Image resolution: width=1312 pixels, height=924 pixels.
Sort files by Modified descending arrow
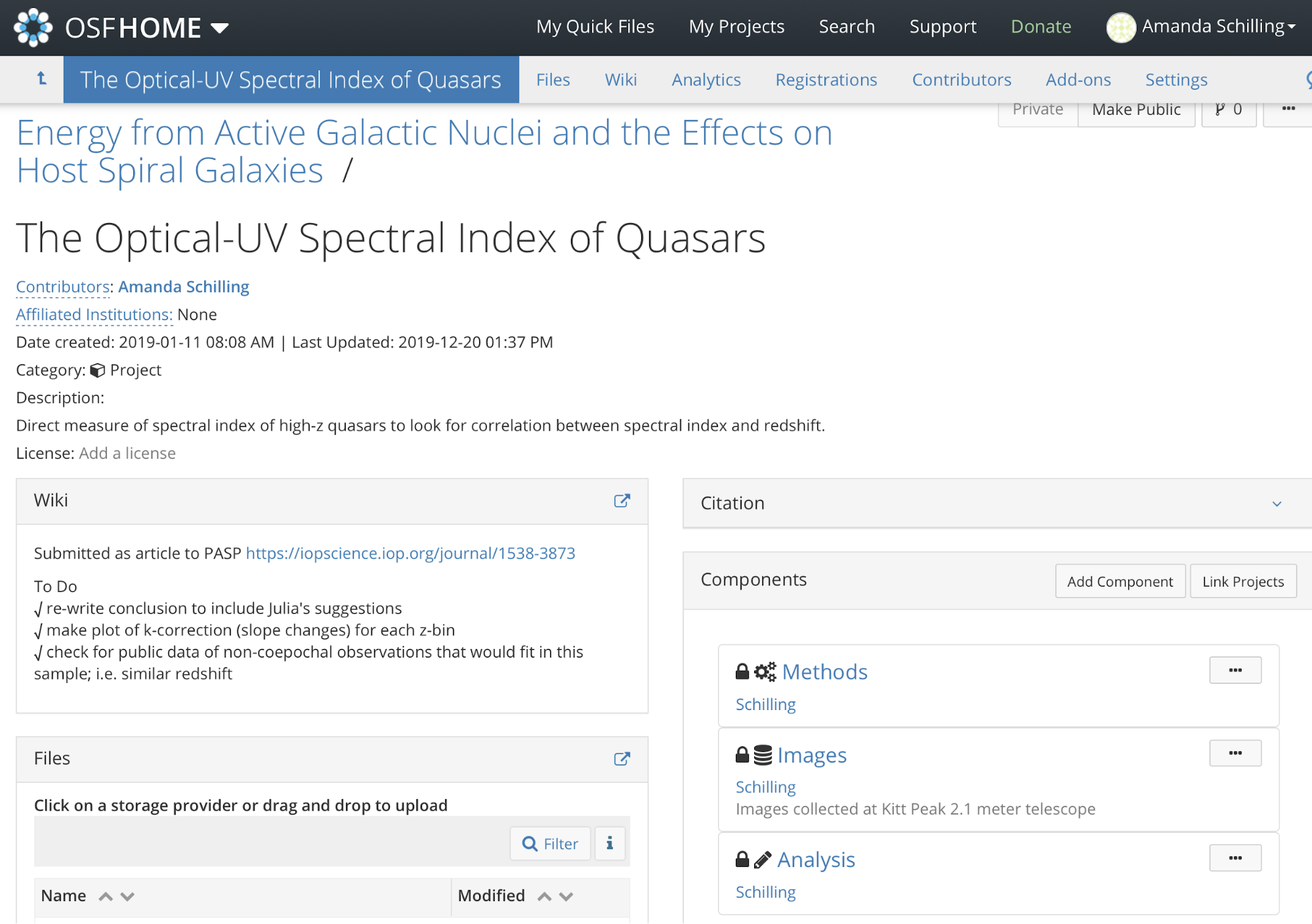(566, 896)
